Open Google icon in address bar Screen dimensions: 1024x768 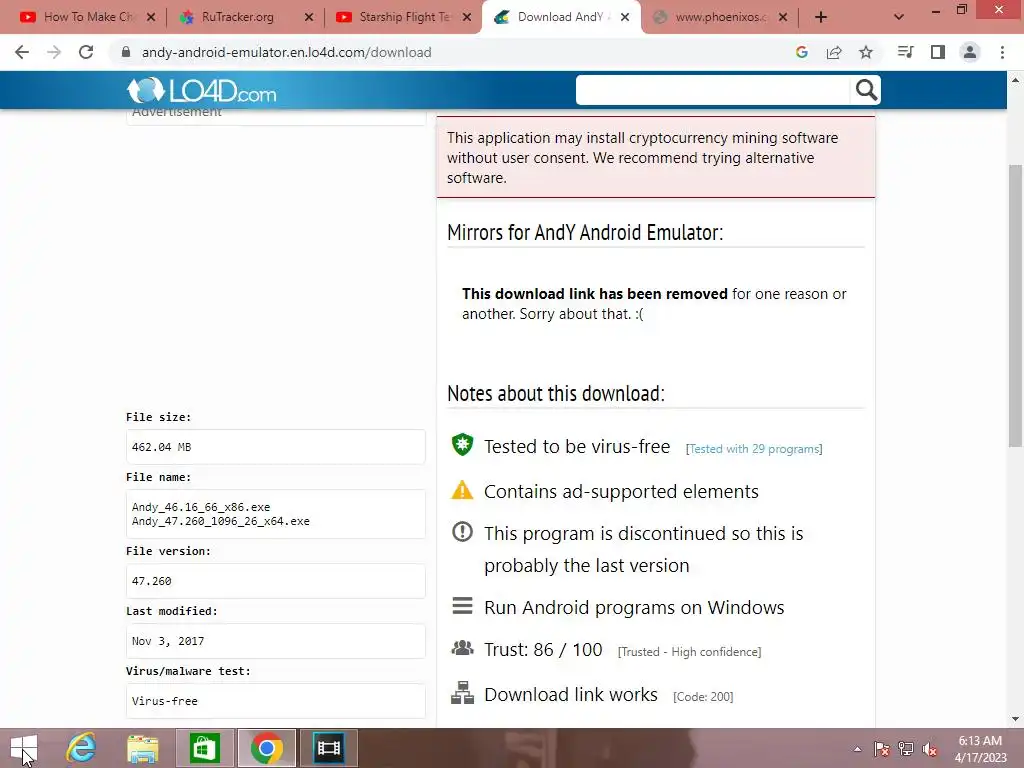[x=802, y=52]
